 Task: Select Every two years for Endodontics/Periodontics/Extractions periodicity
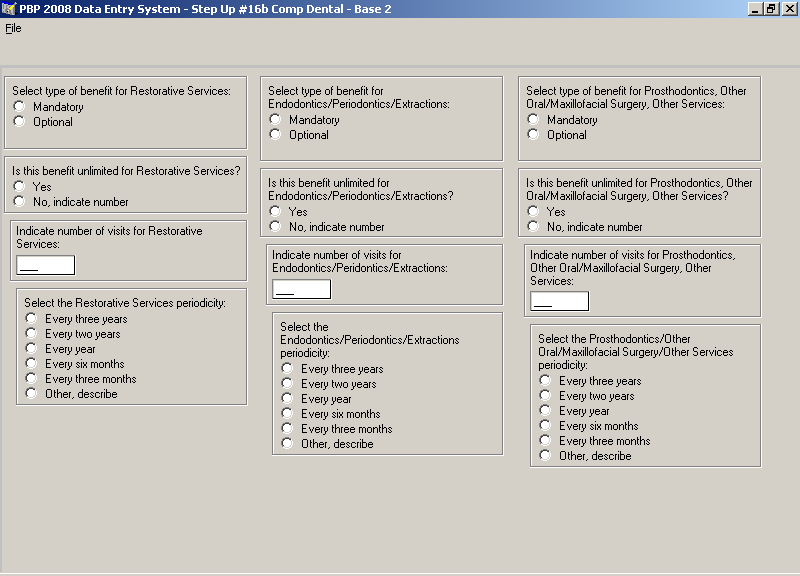(x=288, y=384)
